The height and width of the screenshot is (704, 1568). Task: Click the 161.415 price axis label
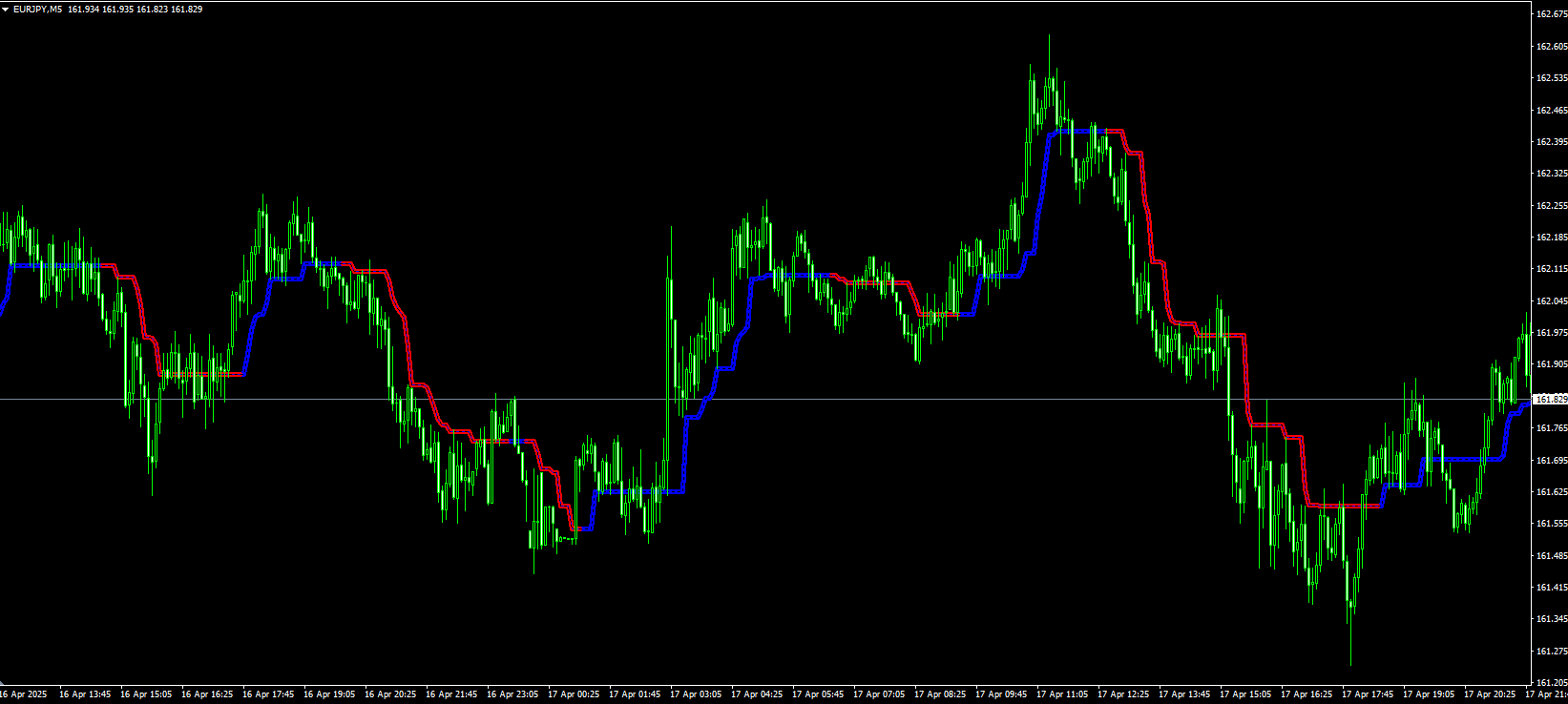1551,587
